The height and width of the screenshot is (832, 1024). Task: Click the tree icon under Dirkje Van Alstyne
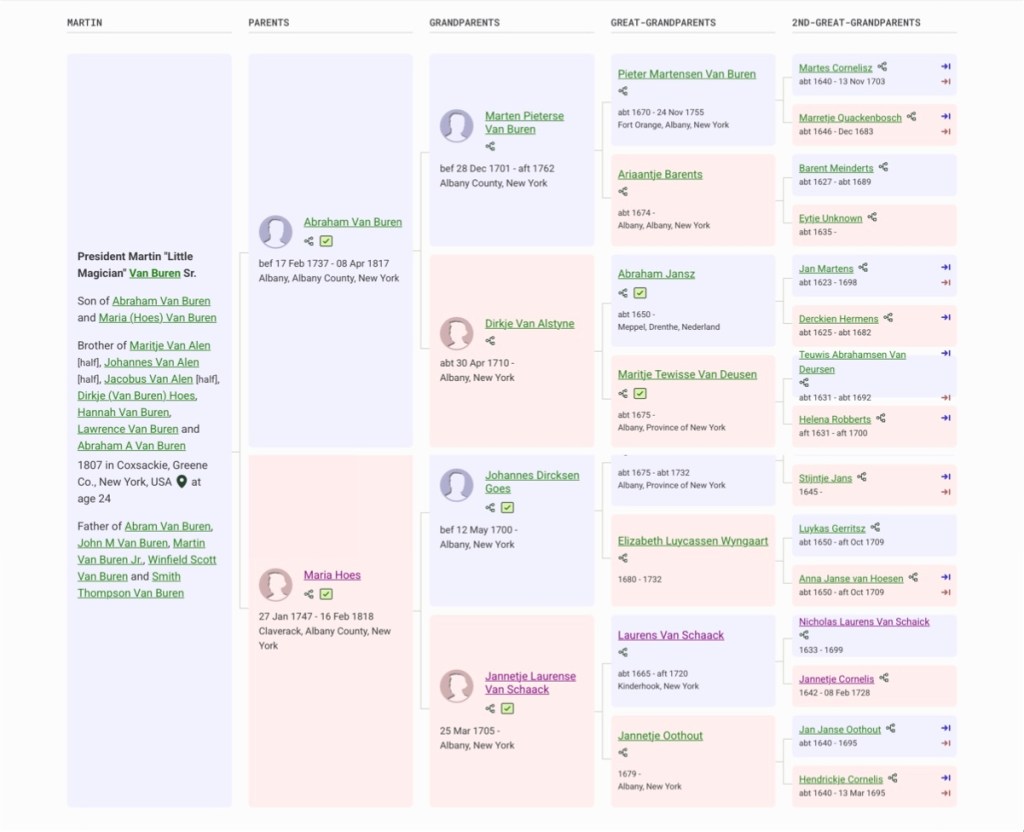pyautogui.click(x=490, y=342)
